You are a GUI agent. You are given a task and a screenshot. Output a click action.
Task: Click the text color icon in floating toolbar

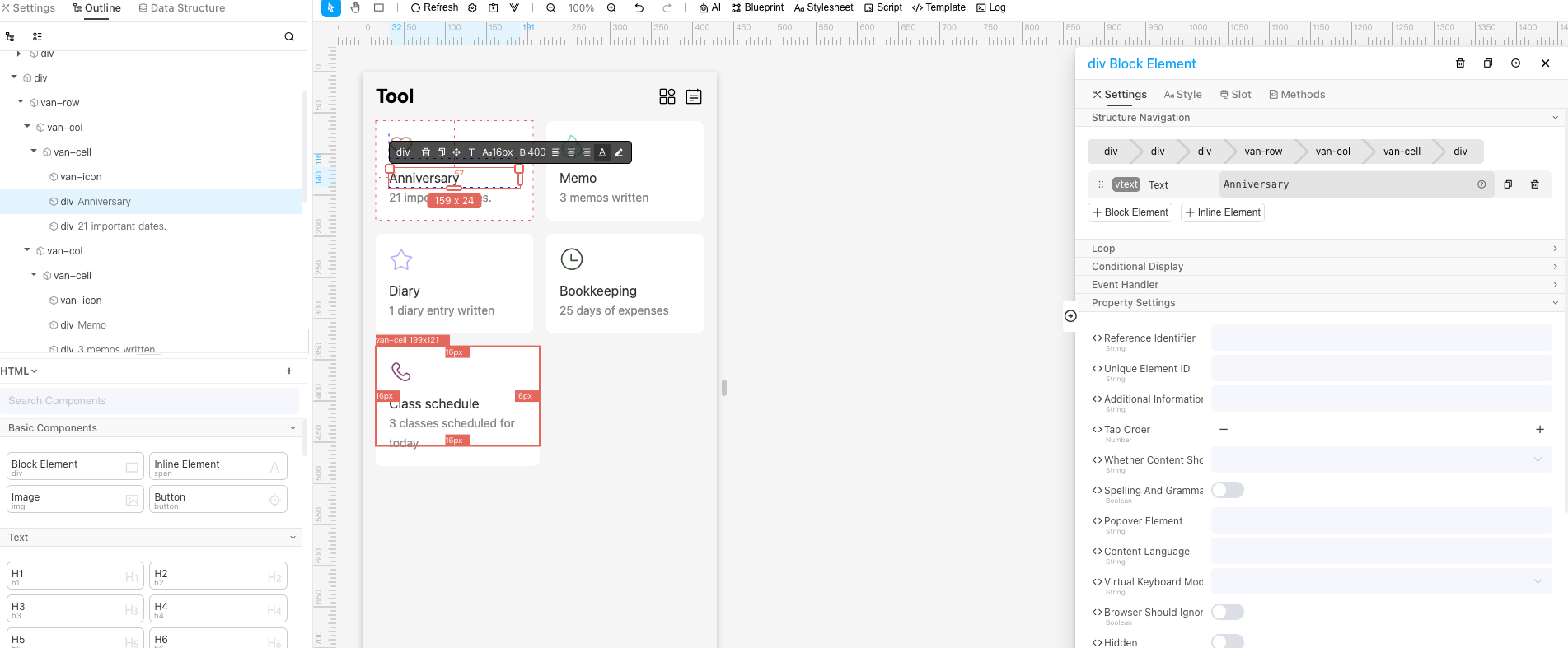pos(602,152)
